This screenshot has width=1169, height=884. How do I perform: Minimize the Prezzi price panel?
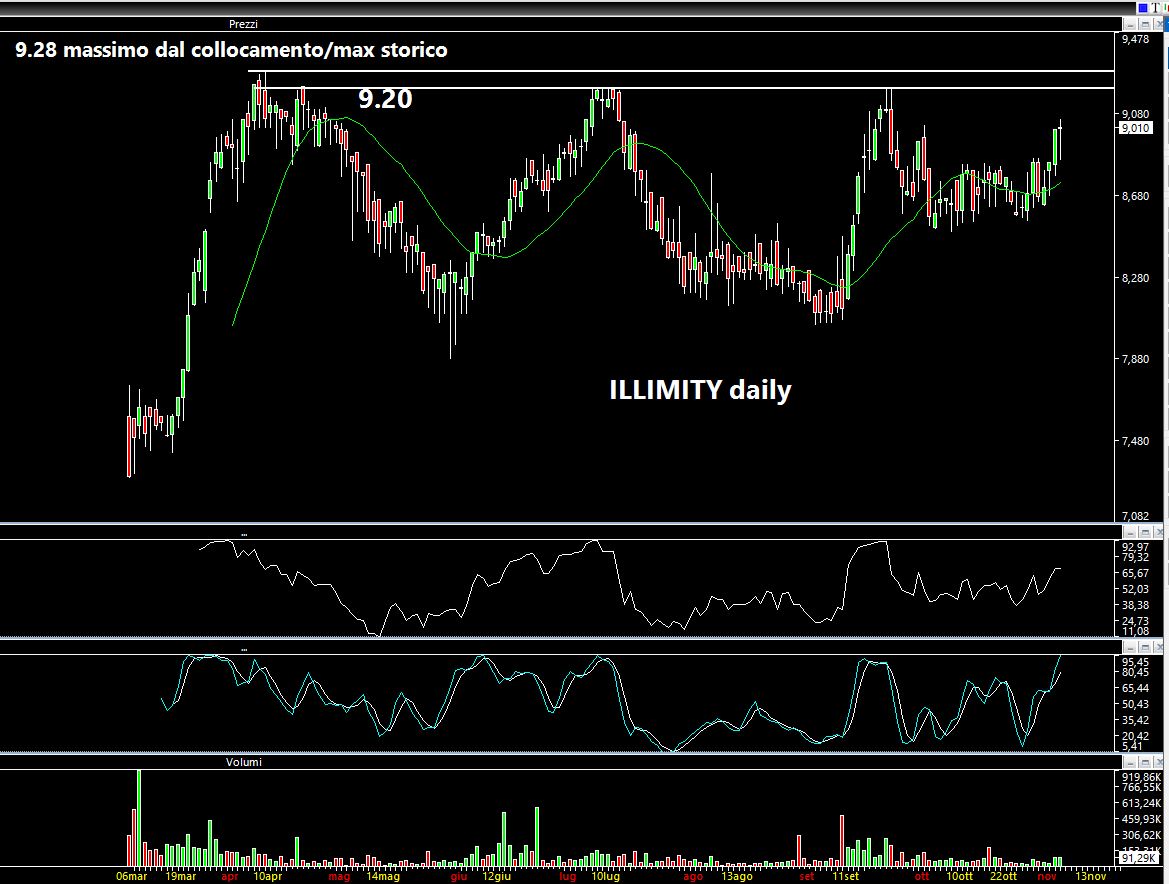1132,24
